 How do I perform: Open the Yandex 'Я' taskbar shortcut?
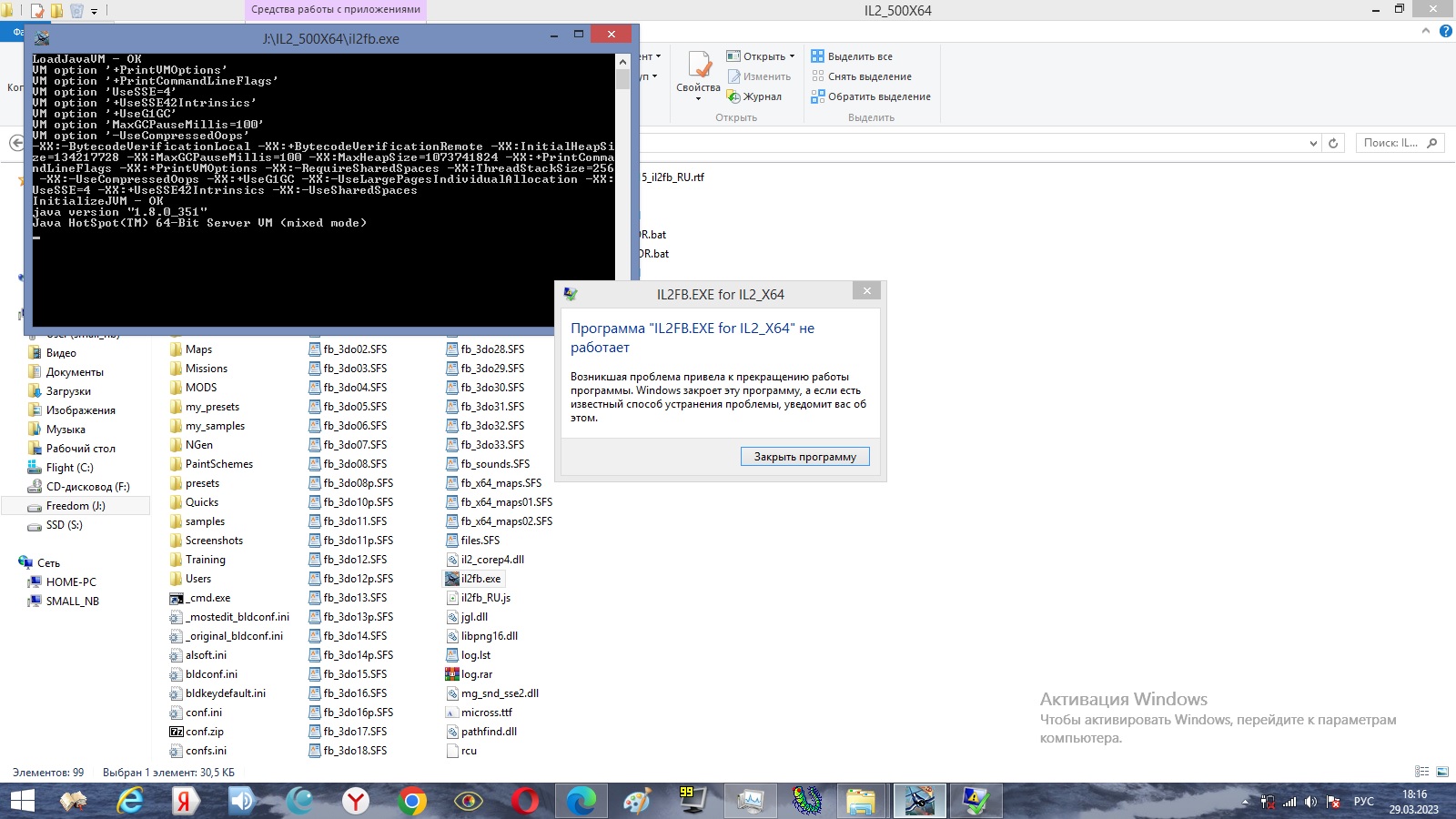[187, 801]
